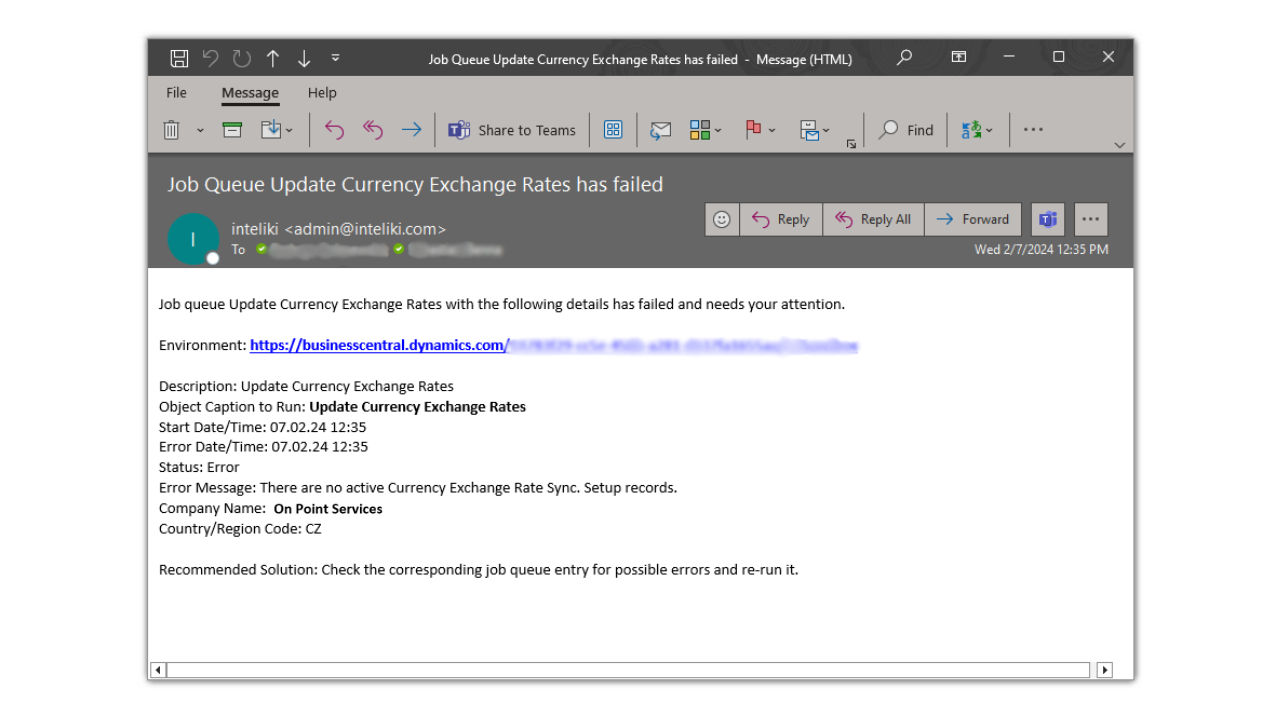This screenshot has height=720, width=1280.
Task: Click company name On Point Services
Action: [x=328, y=509]
